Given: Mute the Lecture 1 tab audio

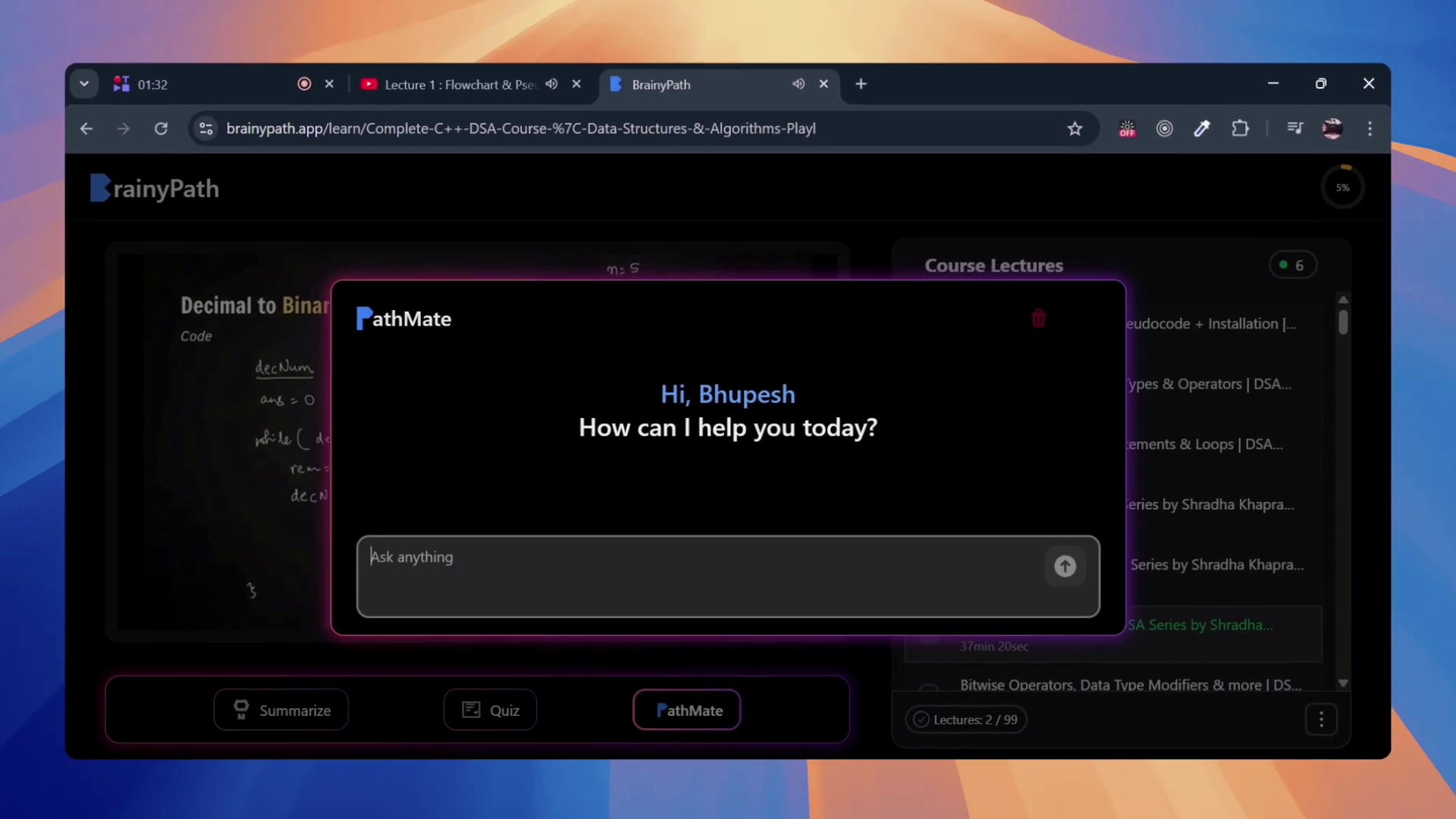Looking at the screenshot, I should [x=551, y=84].
